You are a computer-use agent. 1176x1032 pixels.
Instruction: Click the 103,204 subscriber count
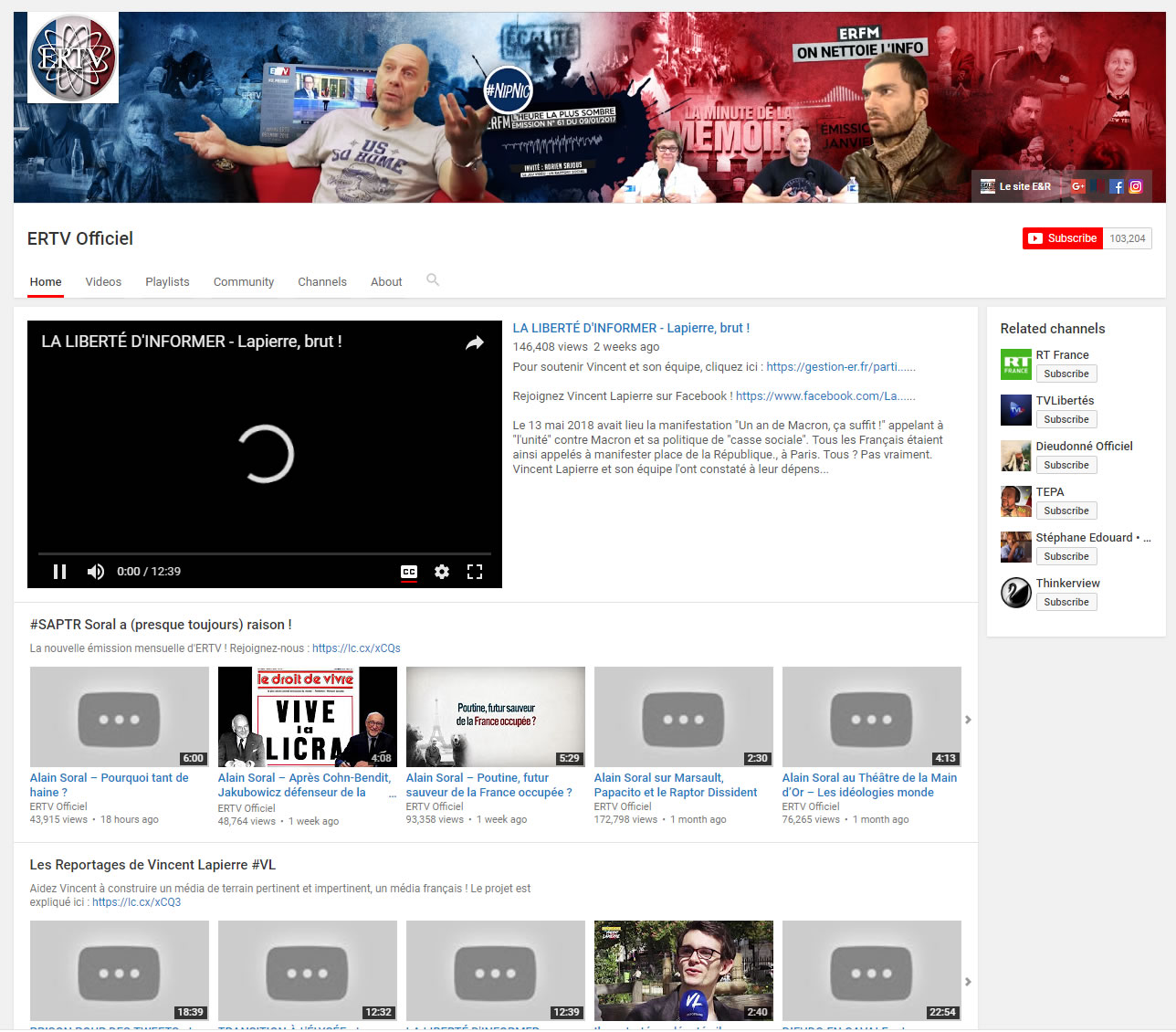coord(1128,238)
